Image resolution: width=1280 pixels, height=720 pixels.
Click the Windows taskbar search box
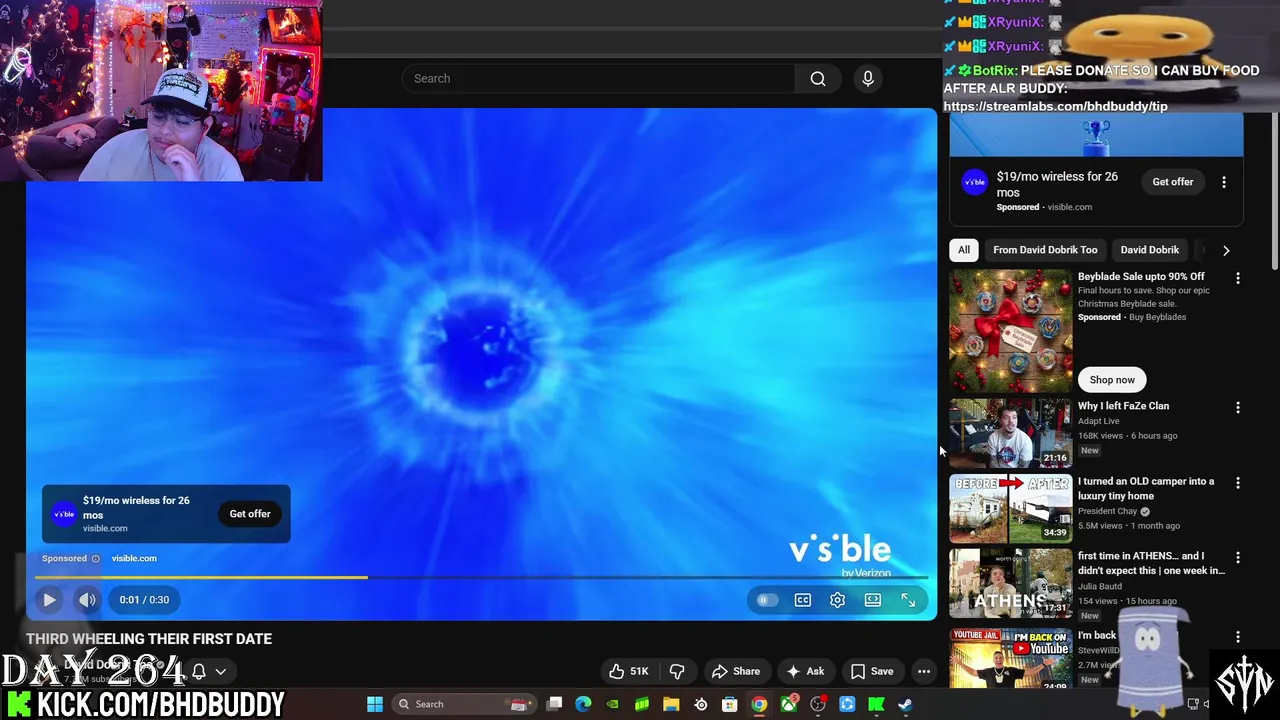pyautogui.click(x=463, y=704)
